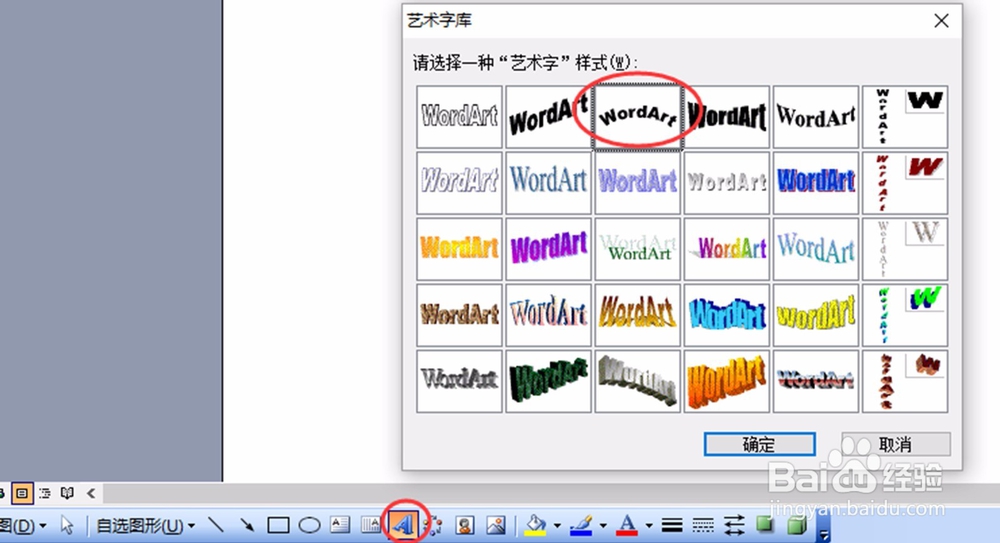Open dash style options
This screenshot has height=543, width=1000.
[703, 525]
